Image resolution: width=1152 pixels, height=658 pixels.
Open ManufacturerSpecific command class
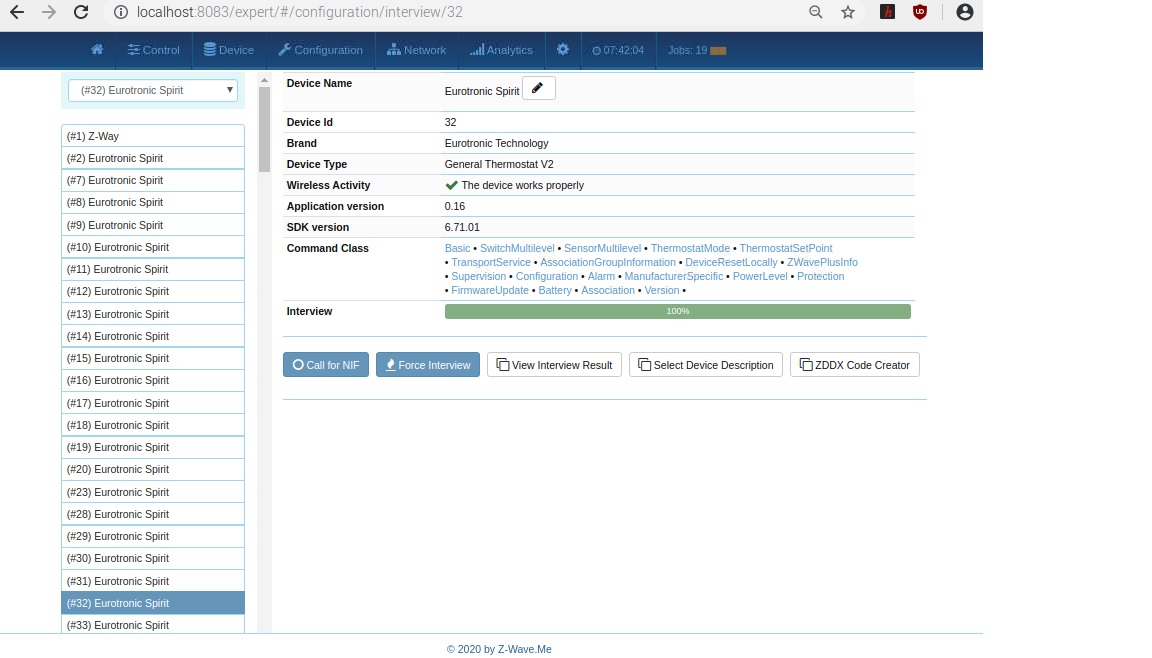674,276
